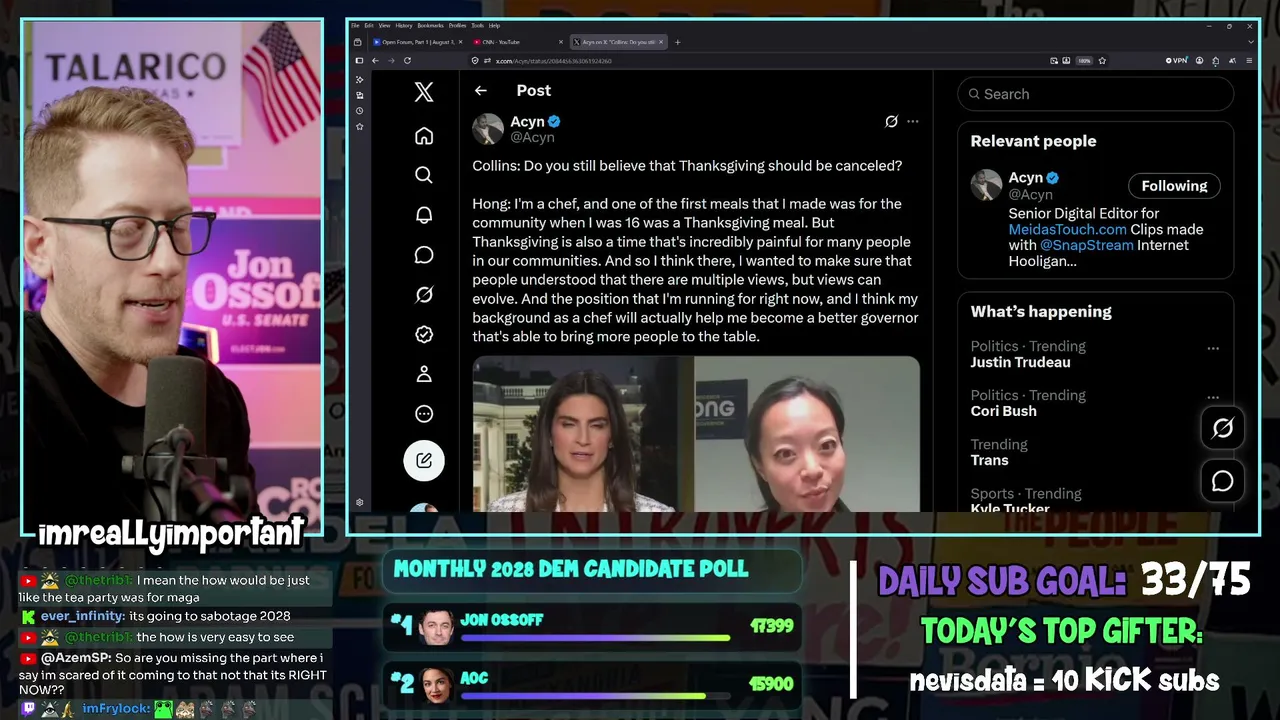
Task: Open Profile from the X sidebar
Action: coord(424,374)
